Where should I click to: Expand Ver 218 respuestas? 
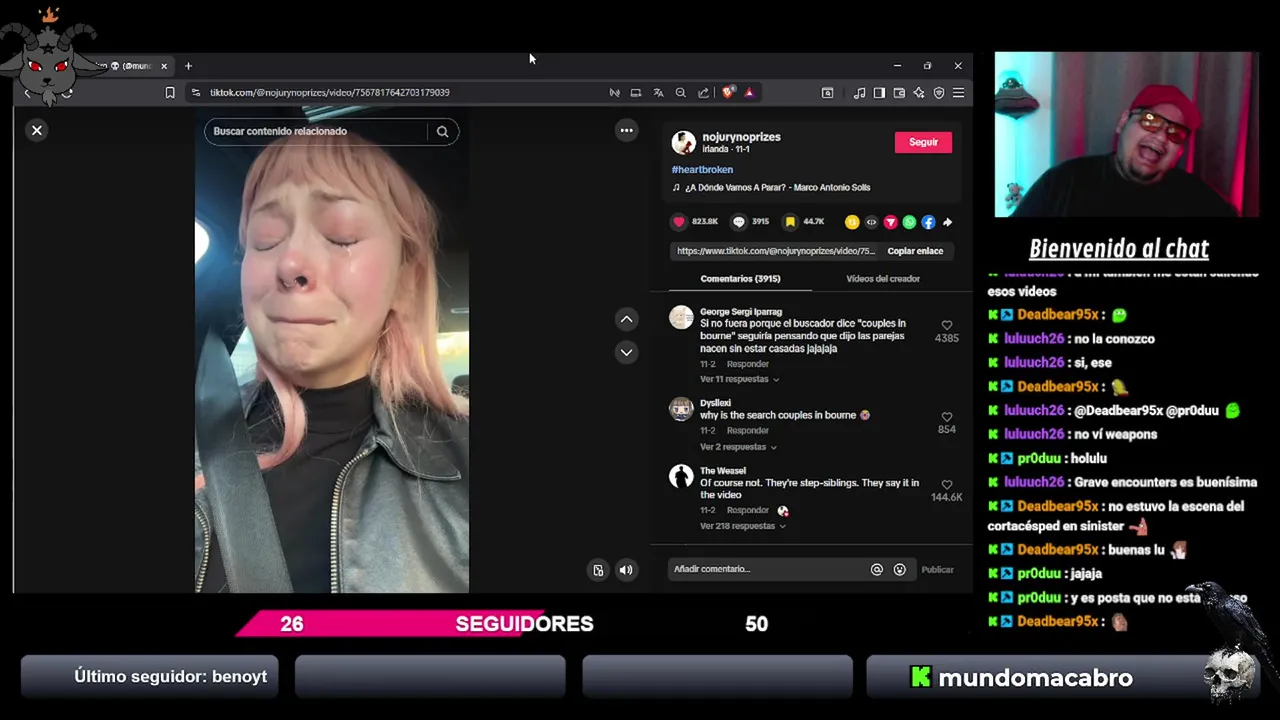[742, 526]
